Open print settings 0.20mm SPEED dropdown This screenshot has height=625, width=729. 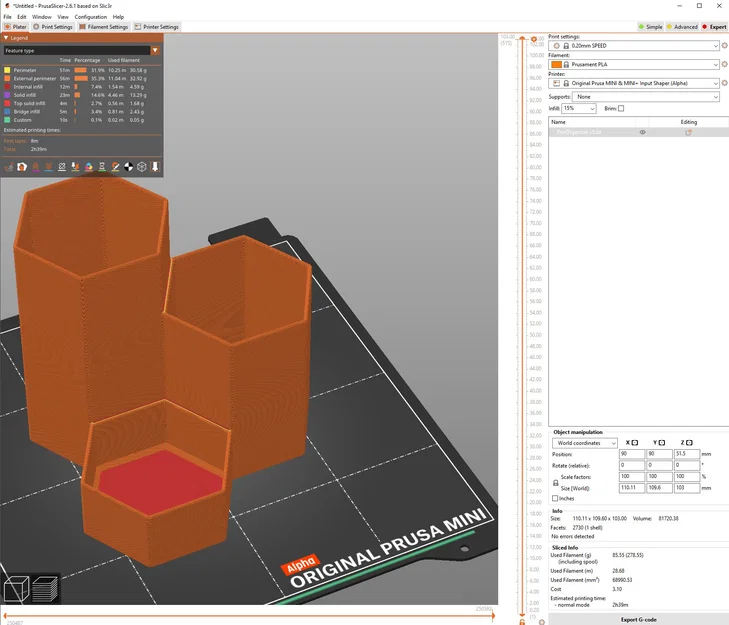[634, 46]
